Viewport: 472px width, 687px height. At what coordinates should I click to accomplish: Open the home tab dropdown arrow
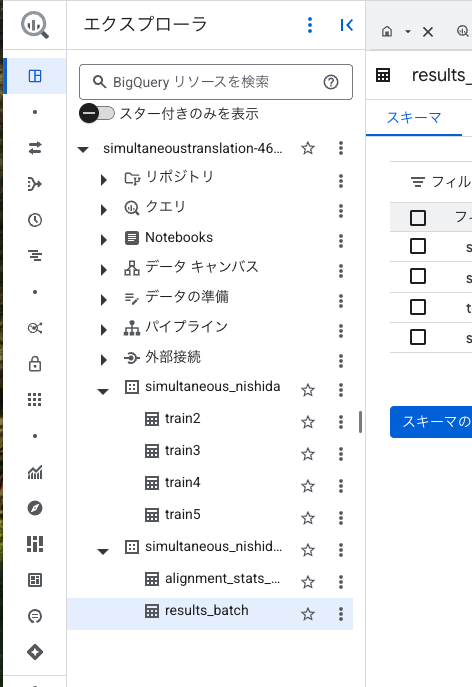click(x=408, y=32)
